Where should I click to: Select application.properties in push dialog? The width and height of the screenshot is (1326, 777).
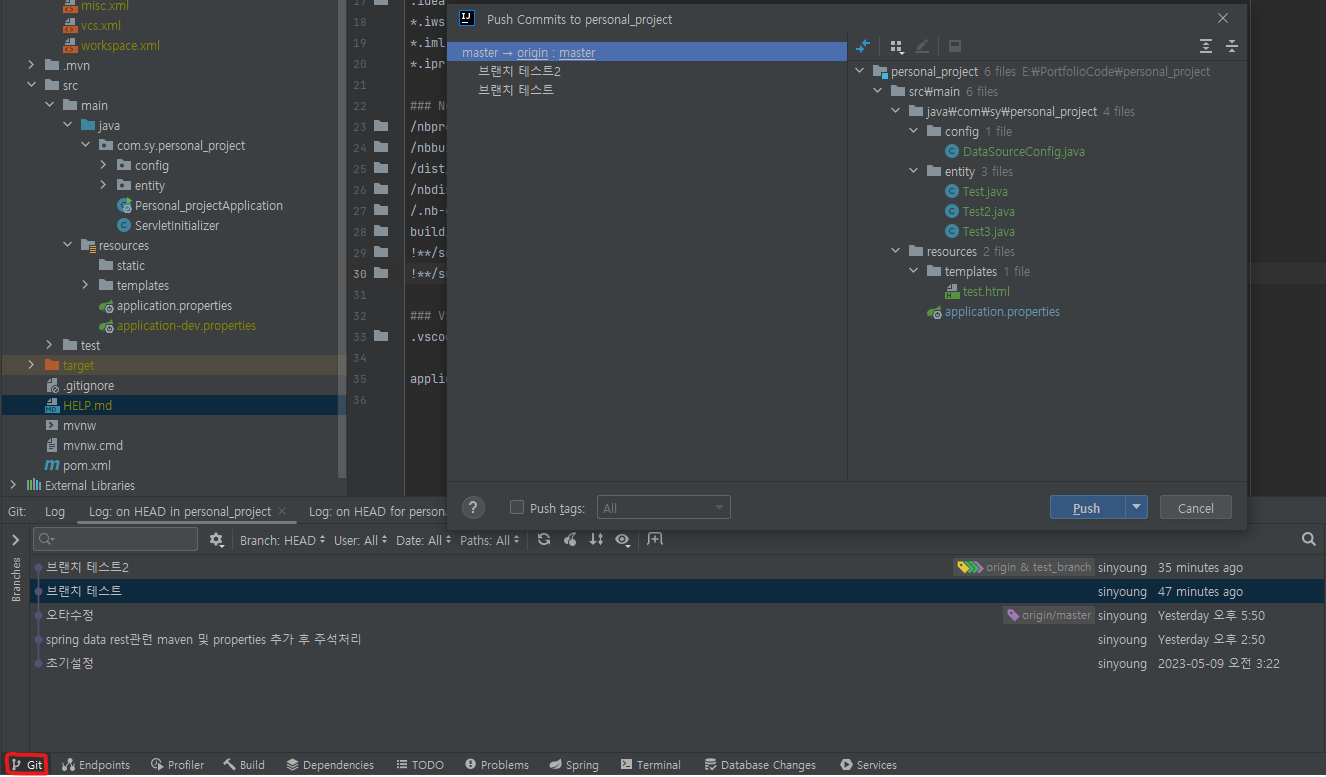click(x=1001, y=311)
